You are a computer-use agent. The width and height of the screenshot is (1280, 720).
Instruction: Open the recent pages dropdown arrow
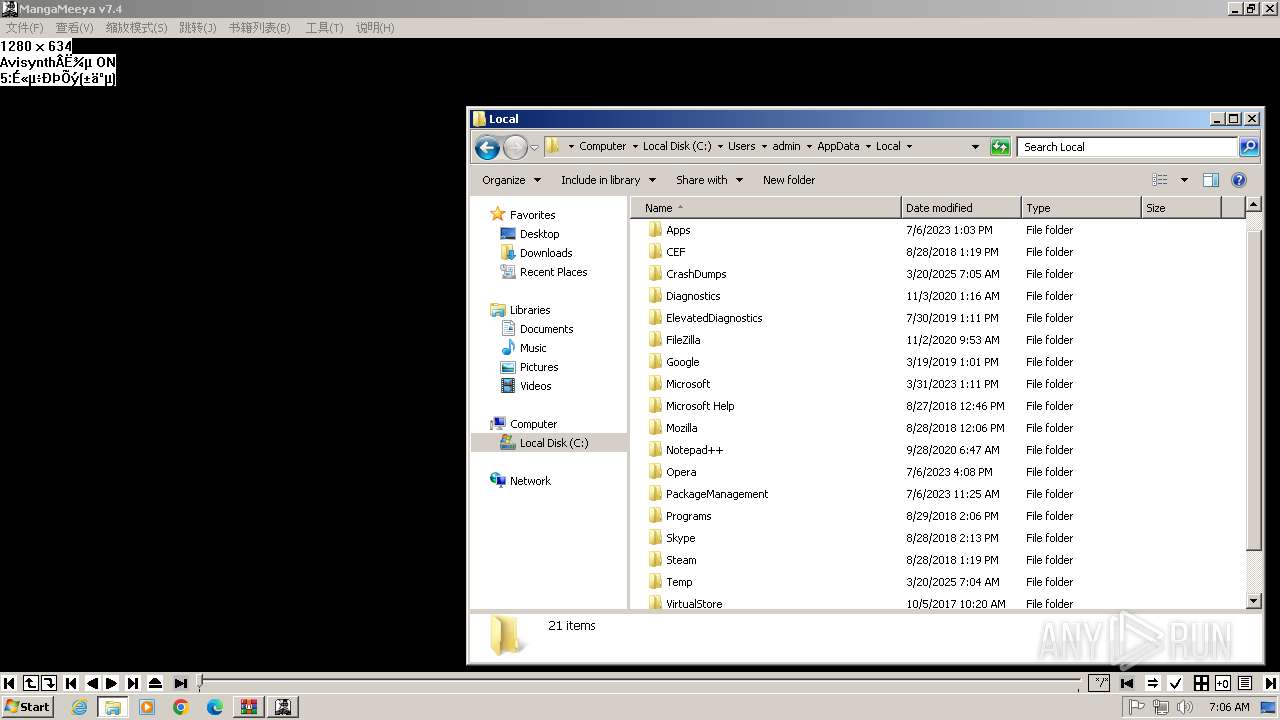(x=534, y=147)
